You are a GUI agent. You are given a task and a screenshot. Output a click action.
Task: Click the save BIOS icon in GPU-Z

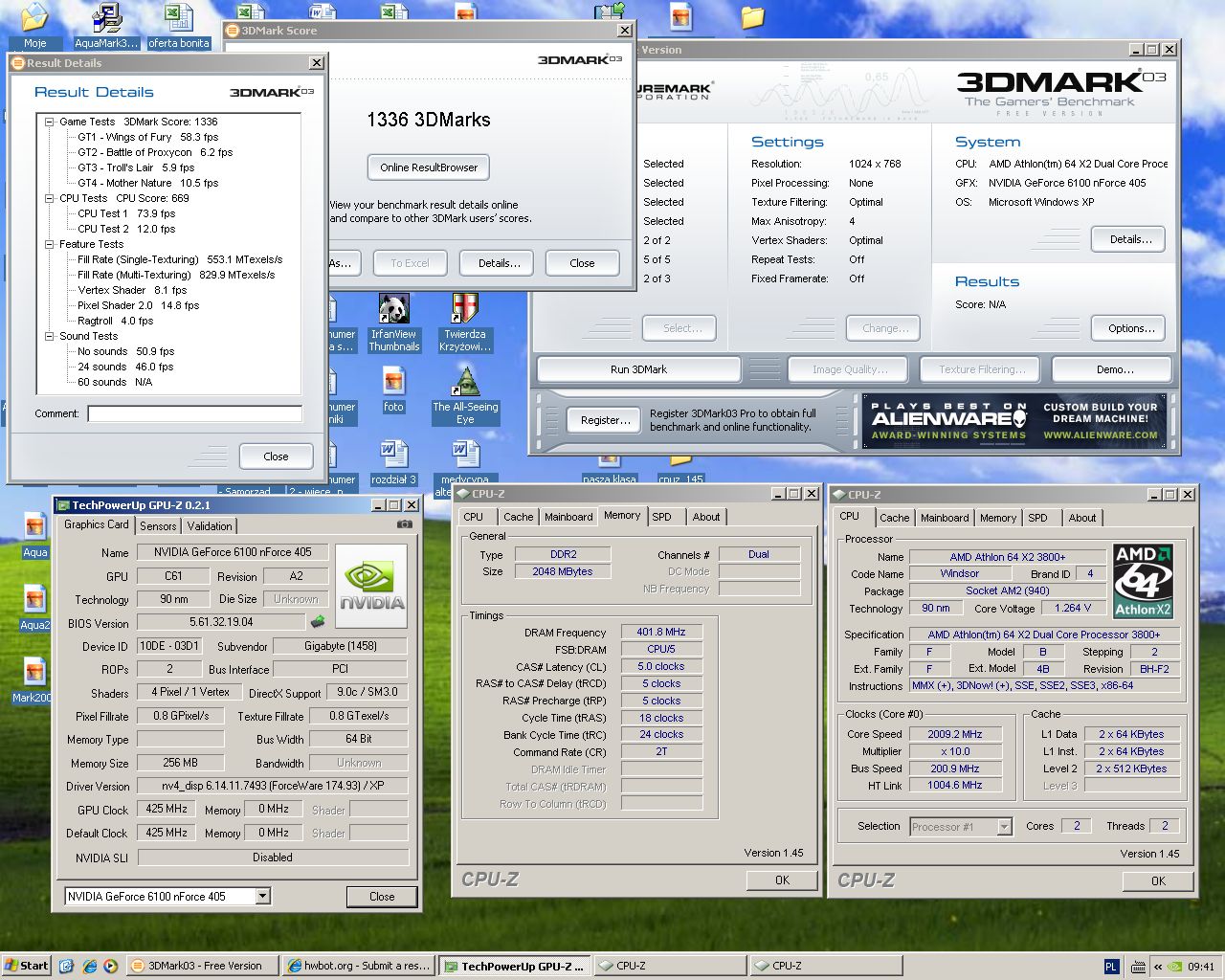[318, 622]
